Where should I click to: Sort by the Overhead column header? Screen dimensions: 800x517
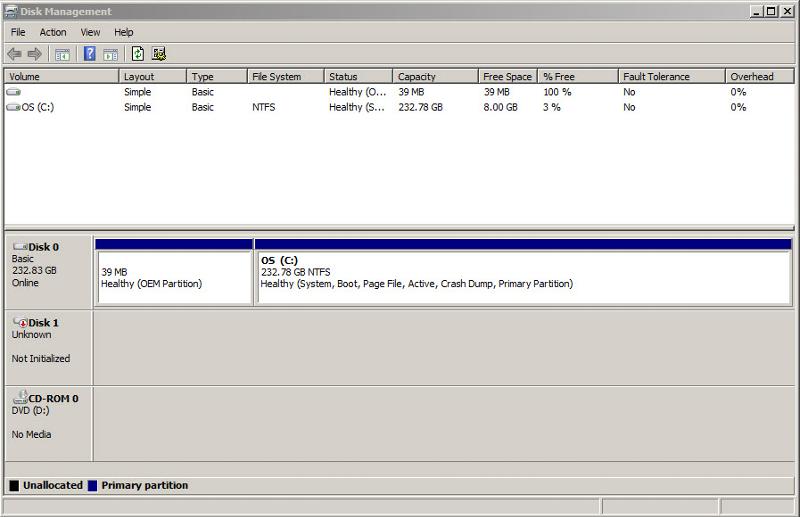760,77
